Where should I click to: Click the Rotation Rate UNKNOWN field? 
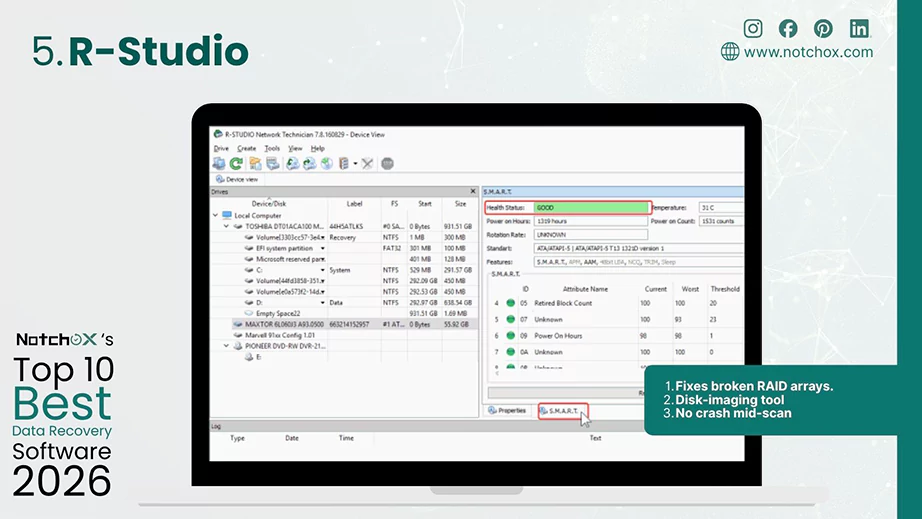coord(590,235)
